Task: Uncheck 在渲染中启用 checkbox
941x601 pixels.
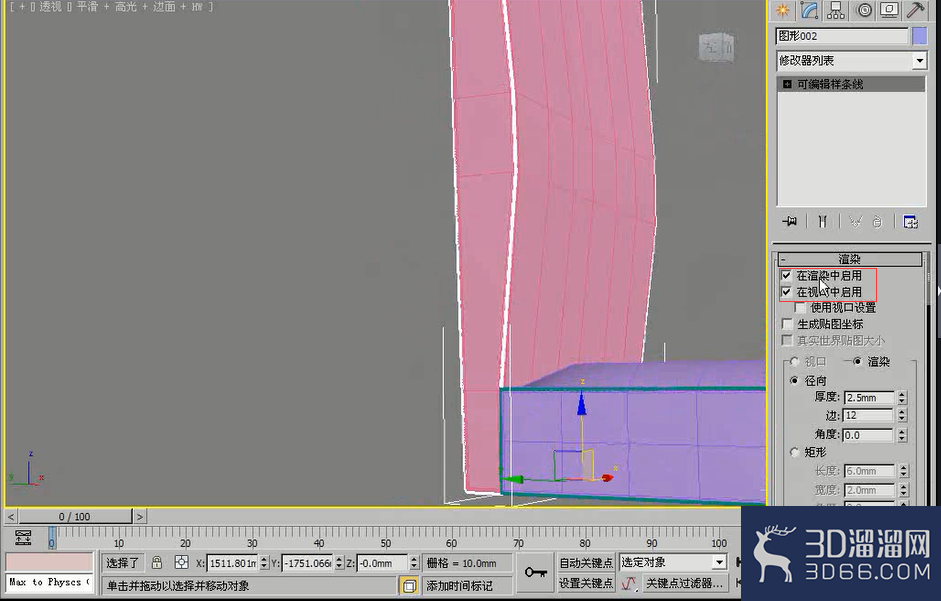Action: tap(786, 276)
